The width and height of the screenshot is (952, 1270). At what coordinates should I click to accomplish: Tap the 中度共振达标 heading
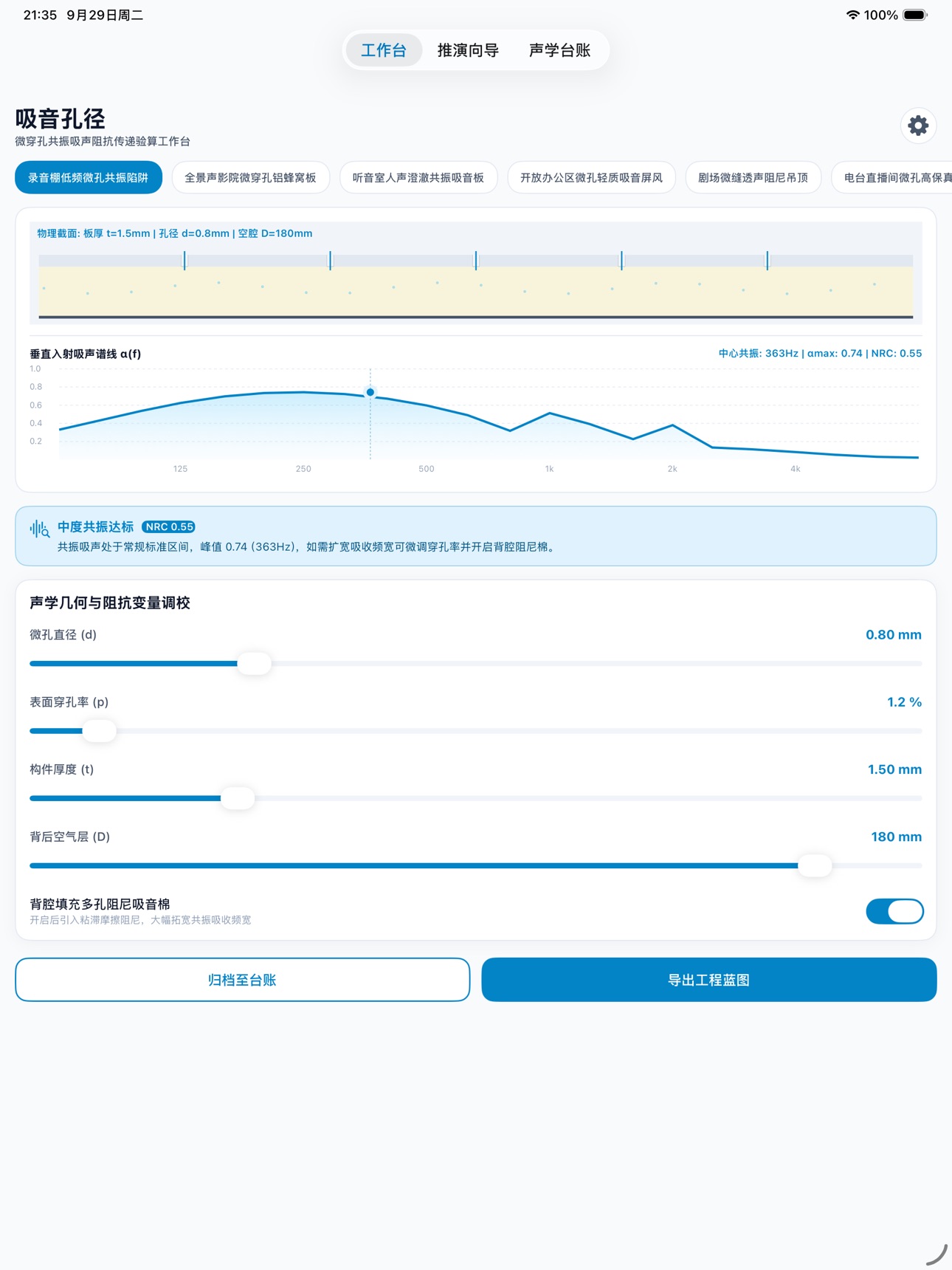[x=96, y=526]
